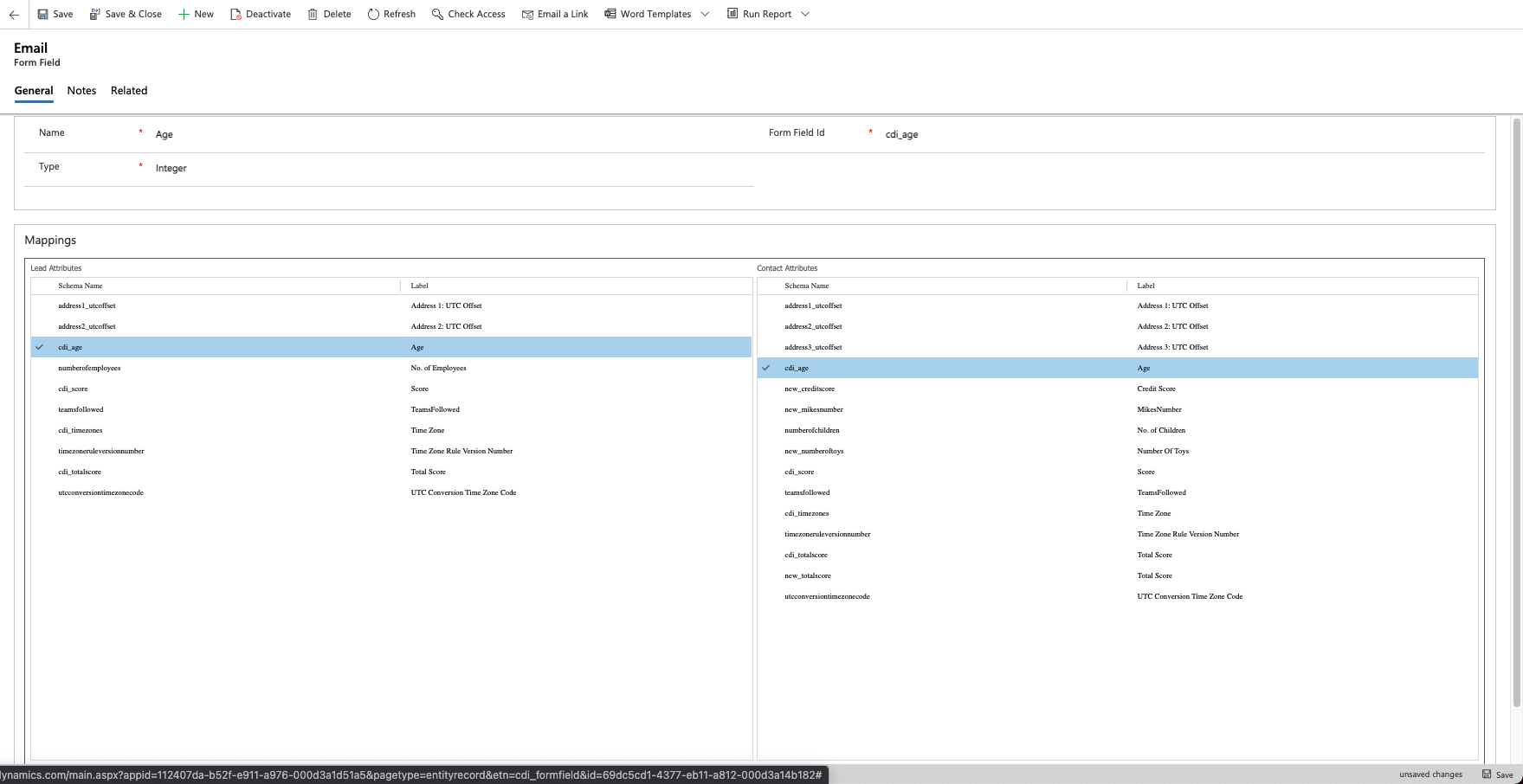Click the Word Templates icon
The height and width of the screenshot is (784, 1523).
(x=610, y=14)
